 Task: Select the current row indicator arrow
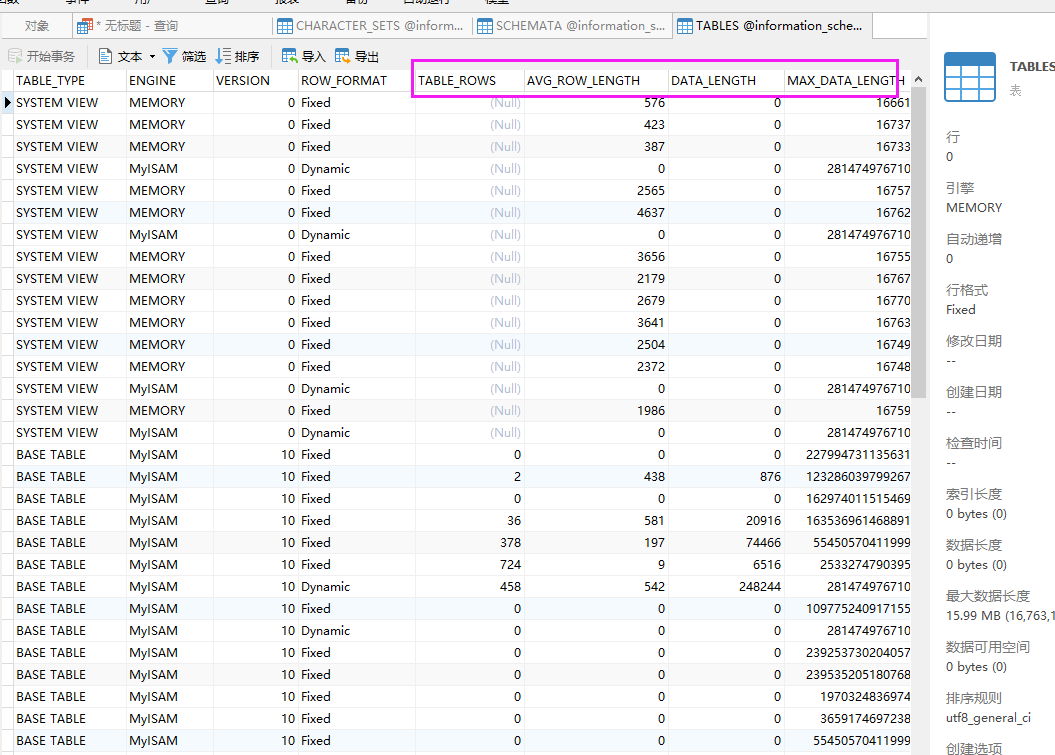pos(7,103)
